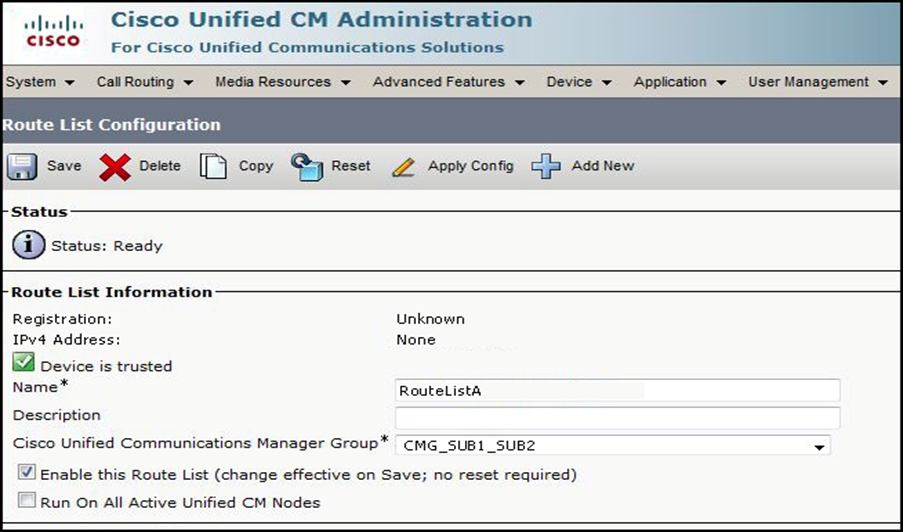Click the Add New text button
This screenshot has height=532, width=903.
pyautogui.click(x=602, y=166)
